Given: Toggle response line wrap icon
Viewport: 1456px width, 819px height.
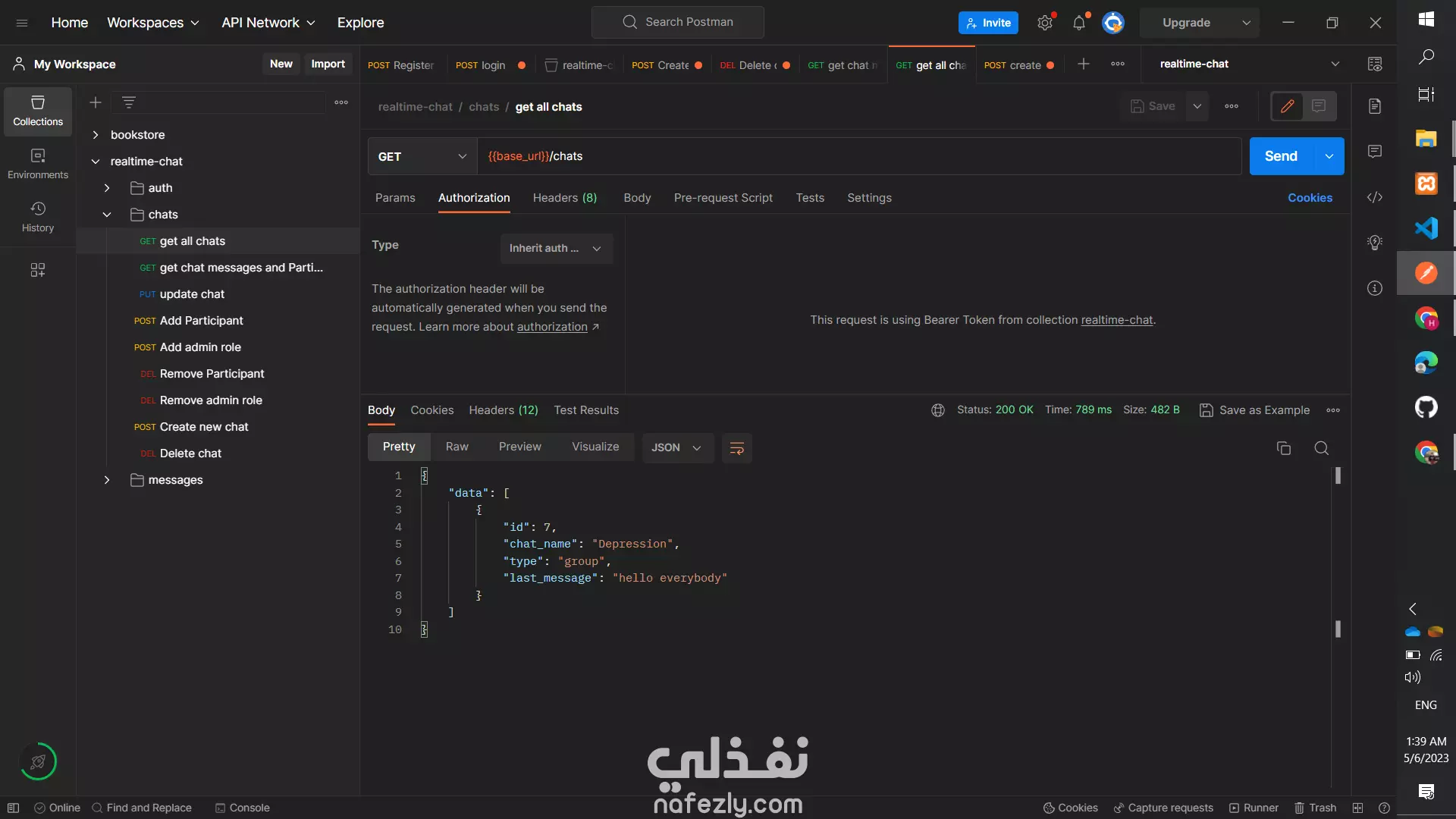Looking at the screenshot, I should 736,448.
